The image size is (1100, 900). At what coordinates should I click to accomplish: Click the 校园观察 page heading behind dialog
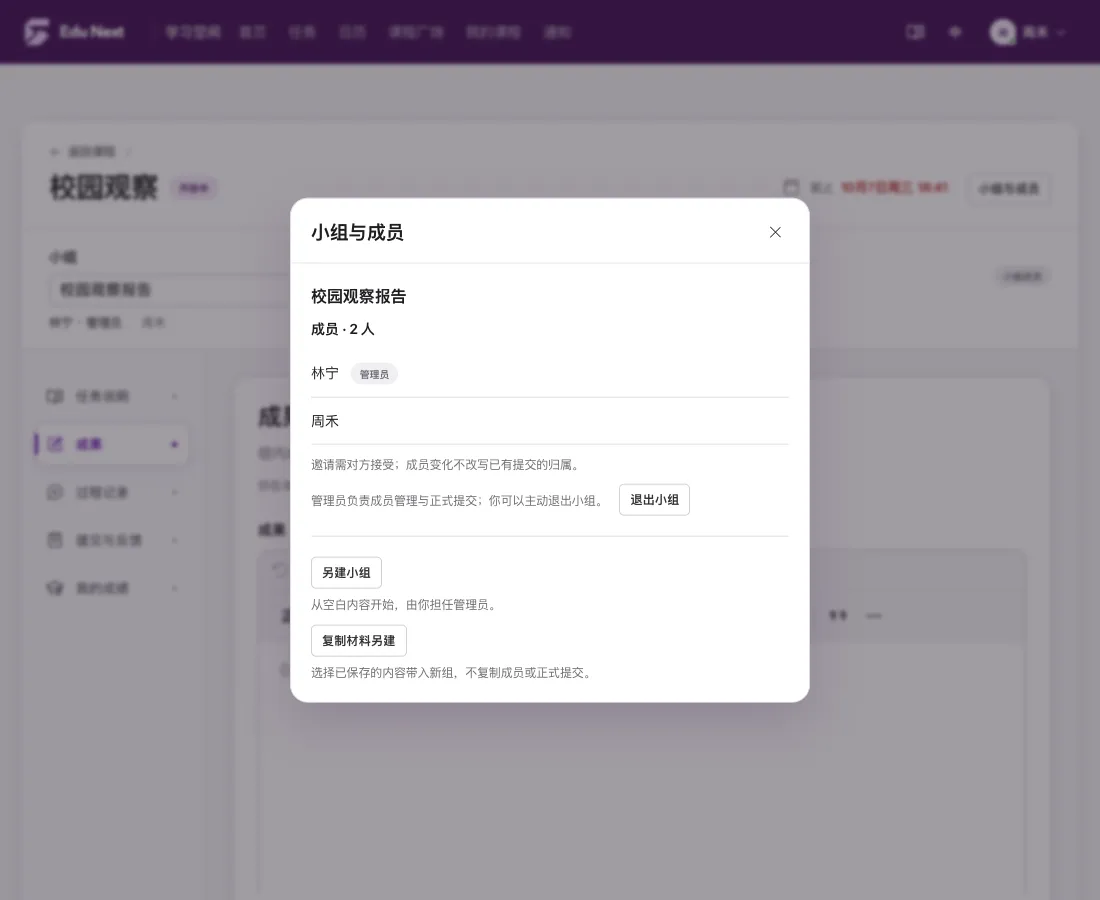[104, 188]
